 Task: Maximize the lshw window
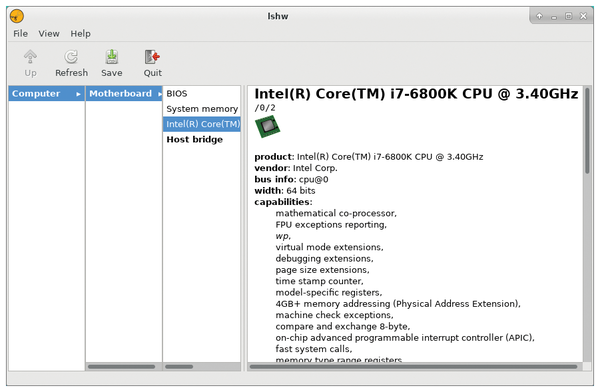[x=569, y=16]
